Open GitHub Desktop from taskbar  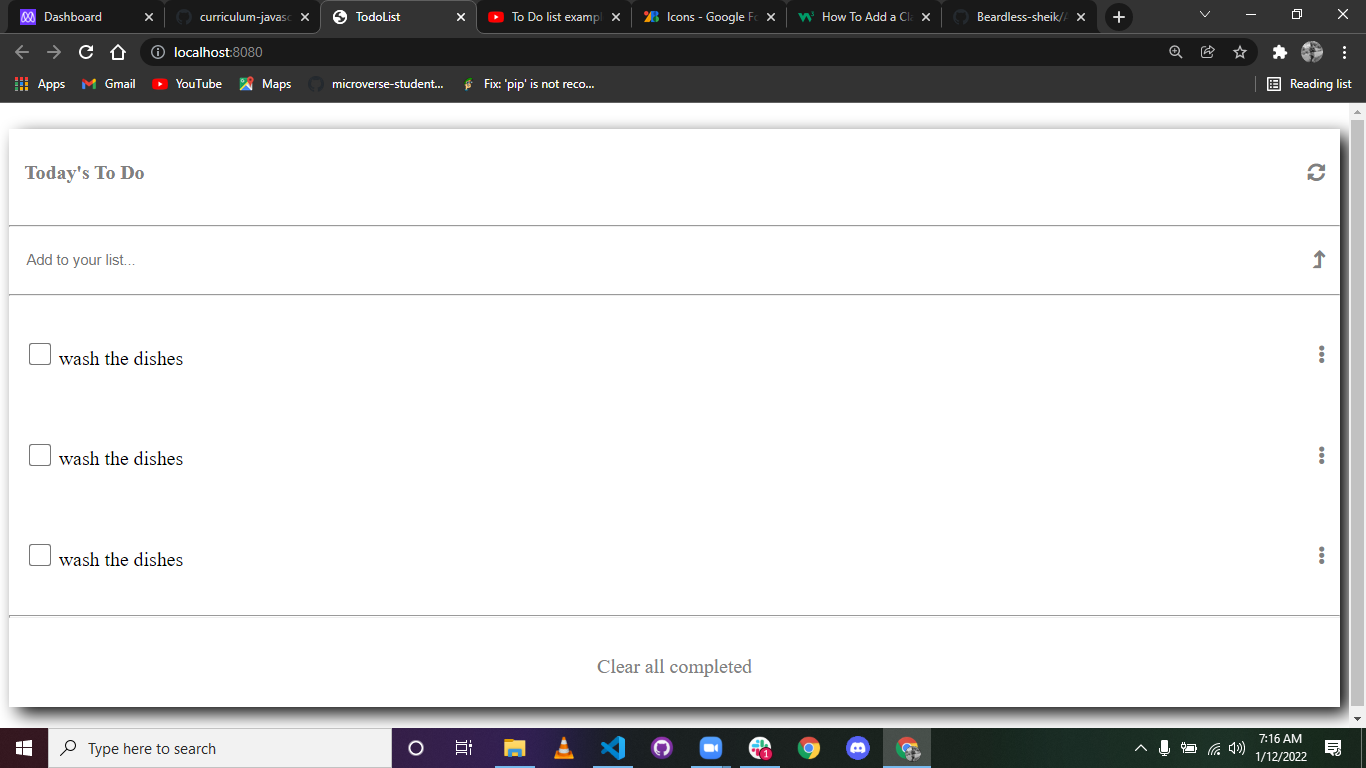pyautogui.click(x=661, y=748)
